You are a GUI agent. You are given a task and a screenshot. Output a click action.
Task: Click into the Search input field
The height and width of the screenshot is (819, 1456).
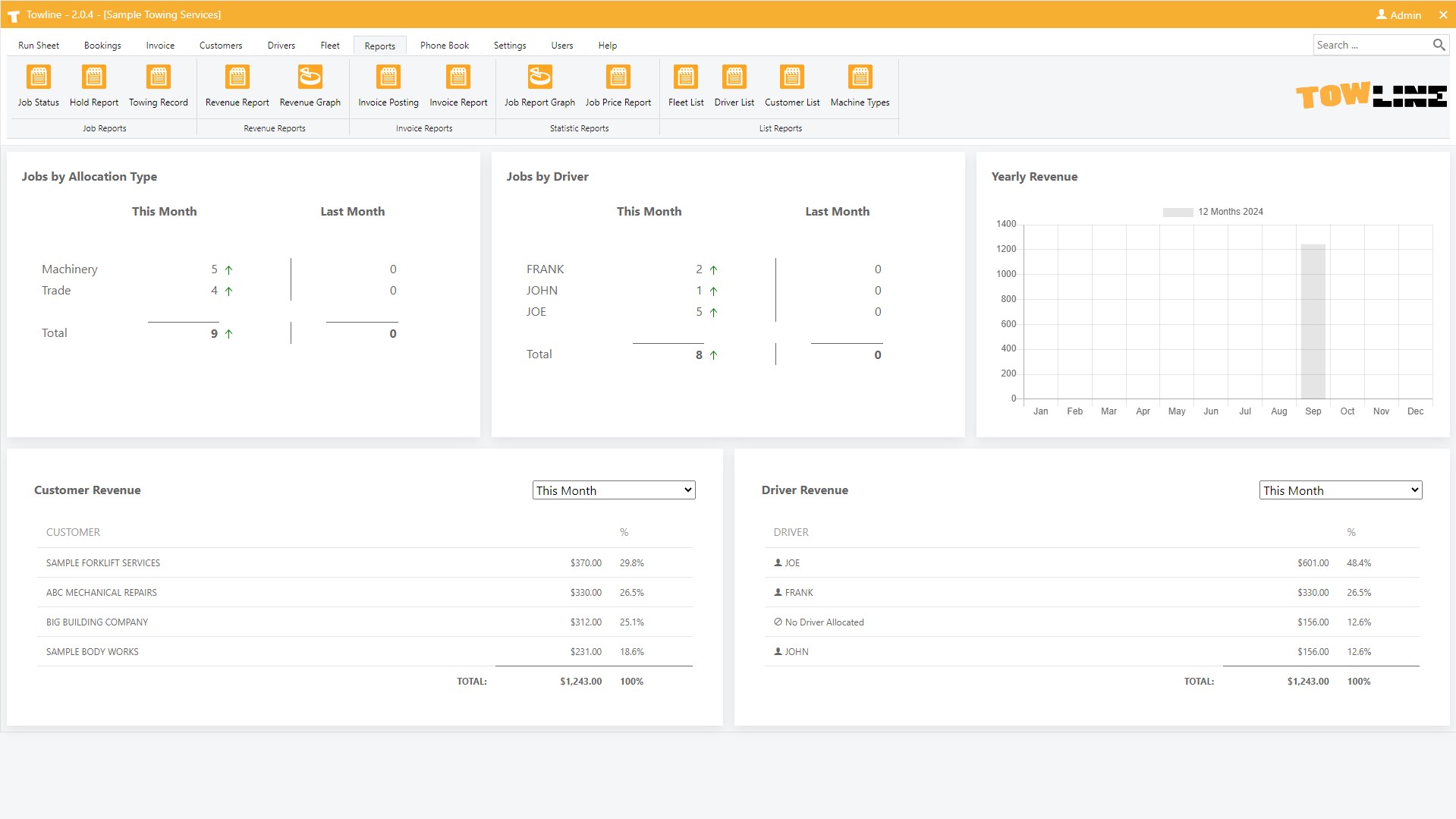point(1370,46)
